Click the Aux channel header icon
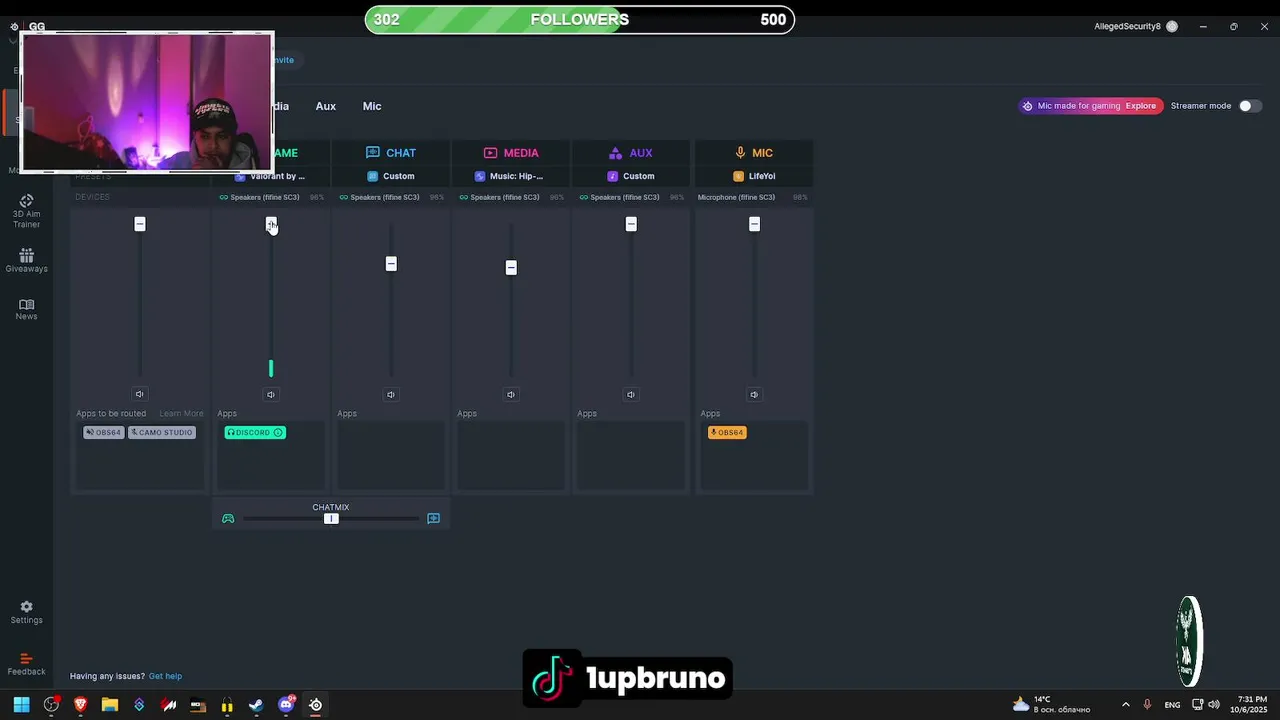1280x720 pixels. coord(615,153)
